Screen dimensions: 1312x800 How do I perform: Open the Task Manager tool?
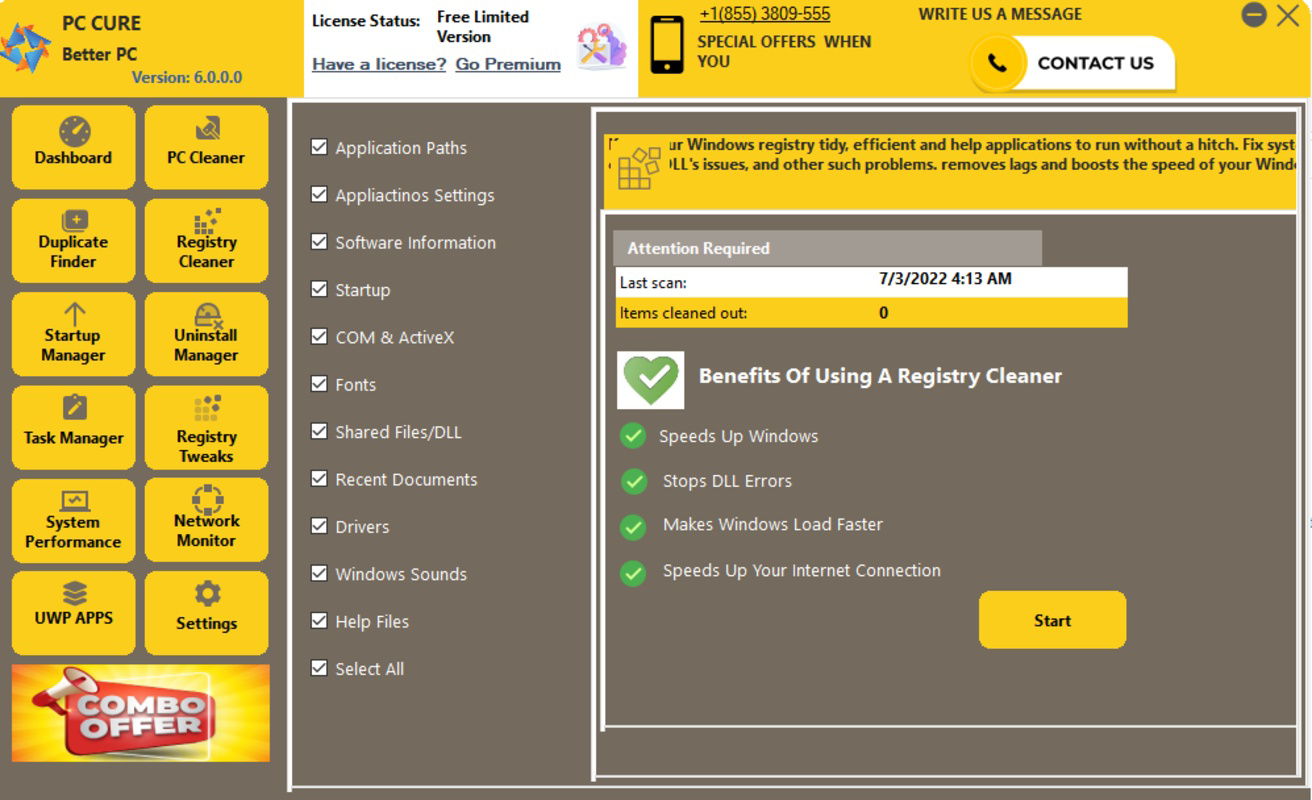pos(73,427)
